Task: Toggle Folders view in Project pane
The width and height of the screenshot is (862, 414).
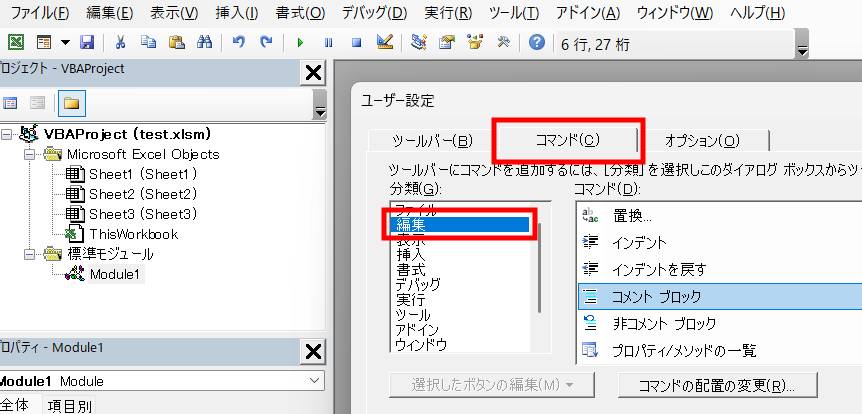Action: click(x=71, y=103)
